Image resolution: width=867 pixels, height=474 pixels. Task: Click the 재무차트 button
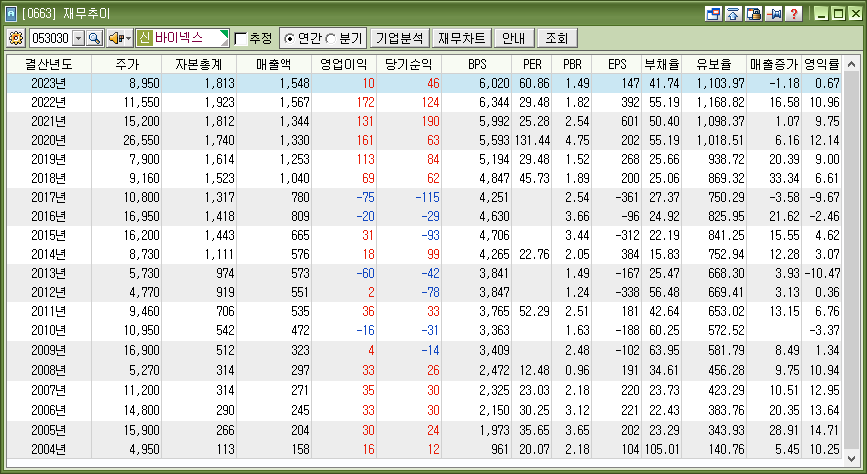[462, 38]
